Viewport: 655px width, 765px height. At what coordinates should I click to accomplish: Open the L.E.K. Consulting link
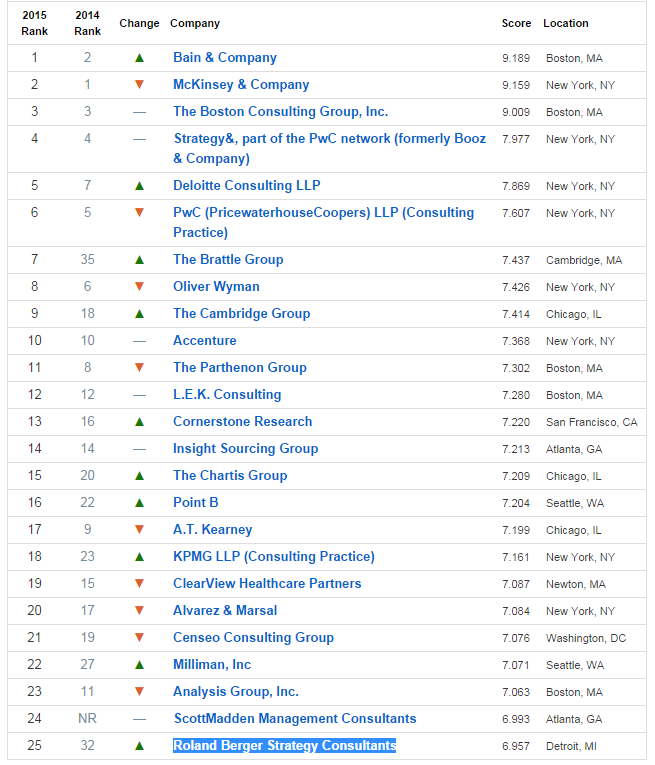coord(227,394)
